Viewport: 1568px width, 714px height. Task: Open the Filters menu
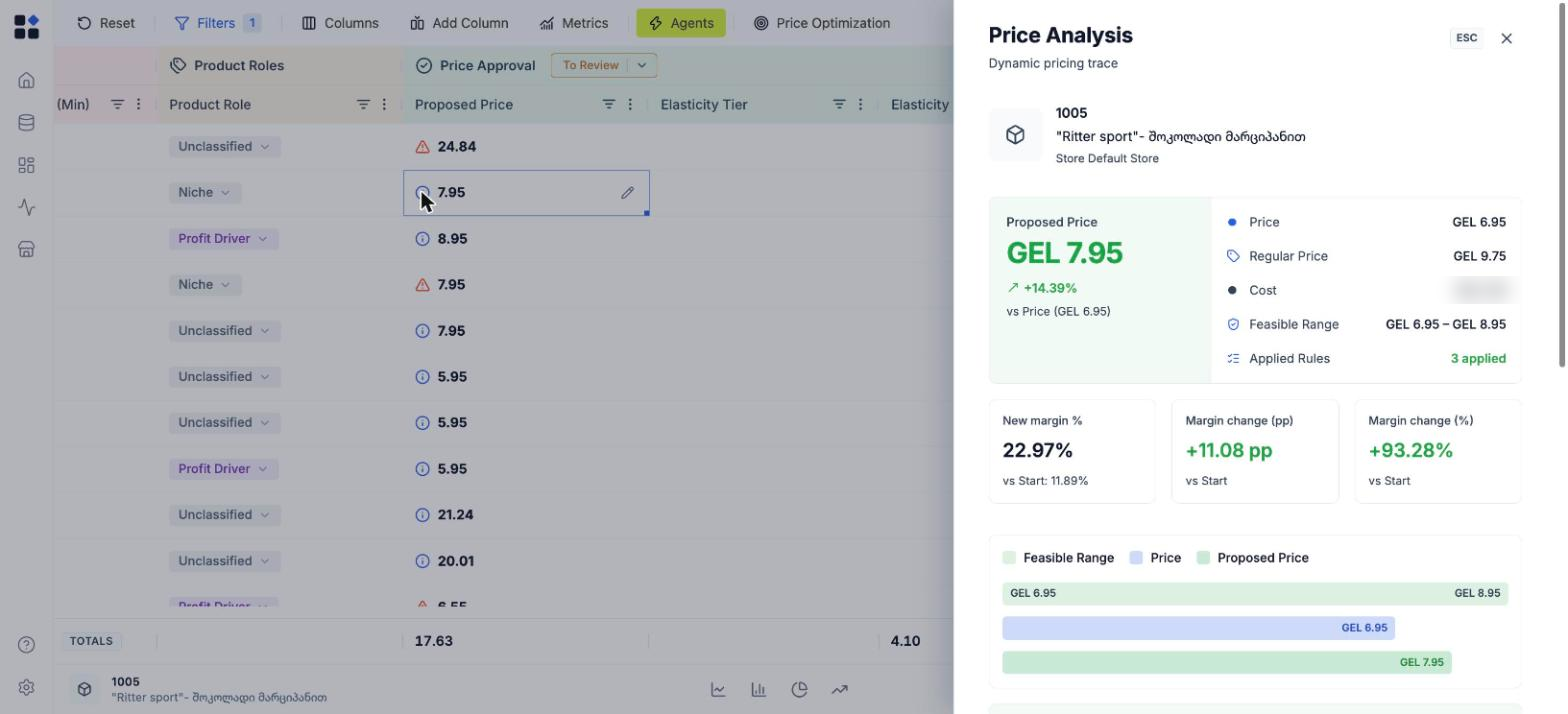click(218, 23)
